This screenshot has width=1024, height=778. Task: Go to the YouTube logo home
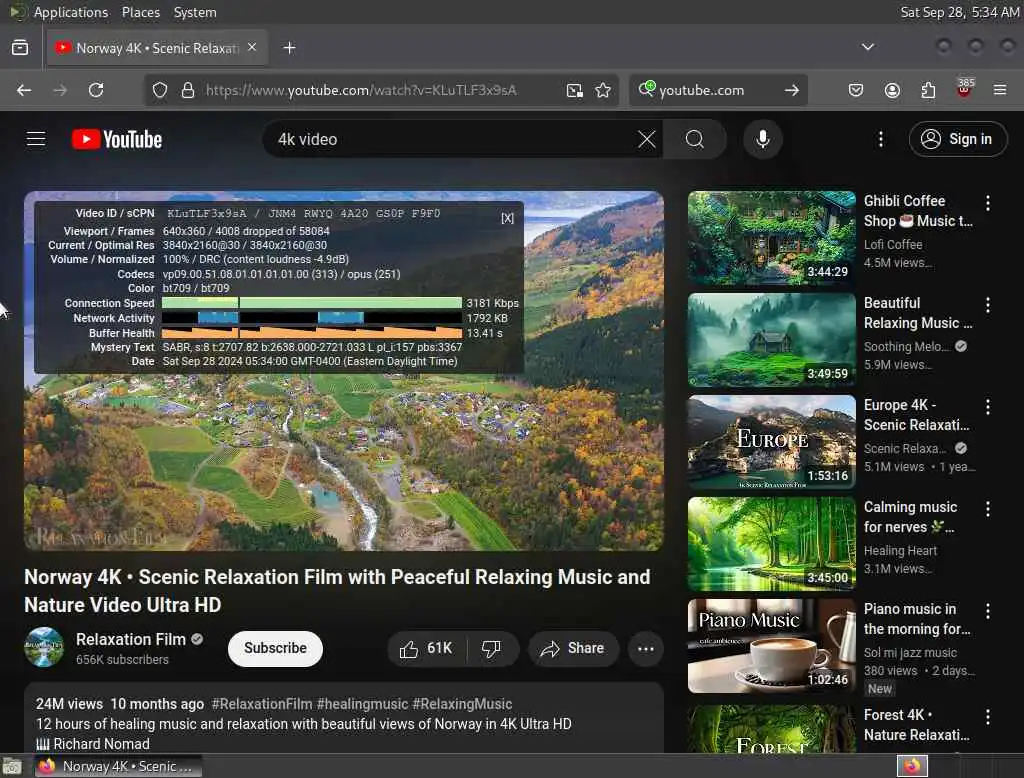click(x=117, y=139)
